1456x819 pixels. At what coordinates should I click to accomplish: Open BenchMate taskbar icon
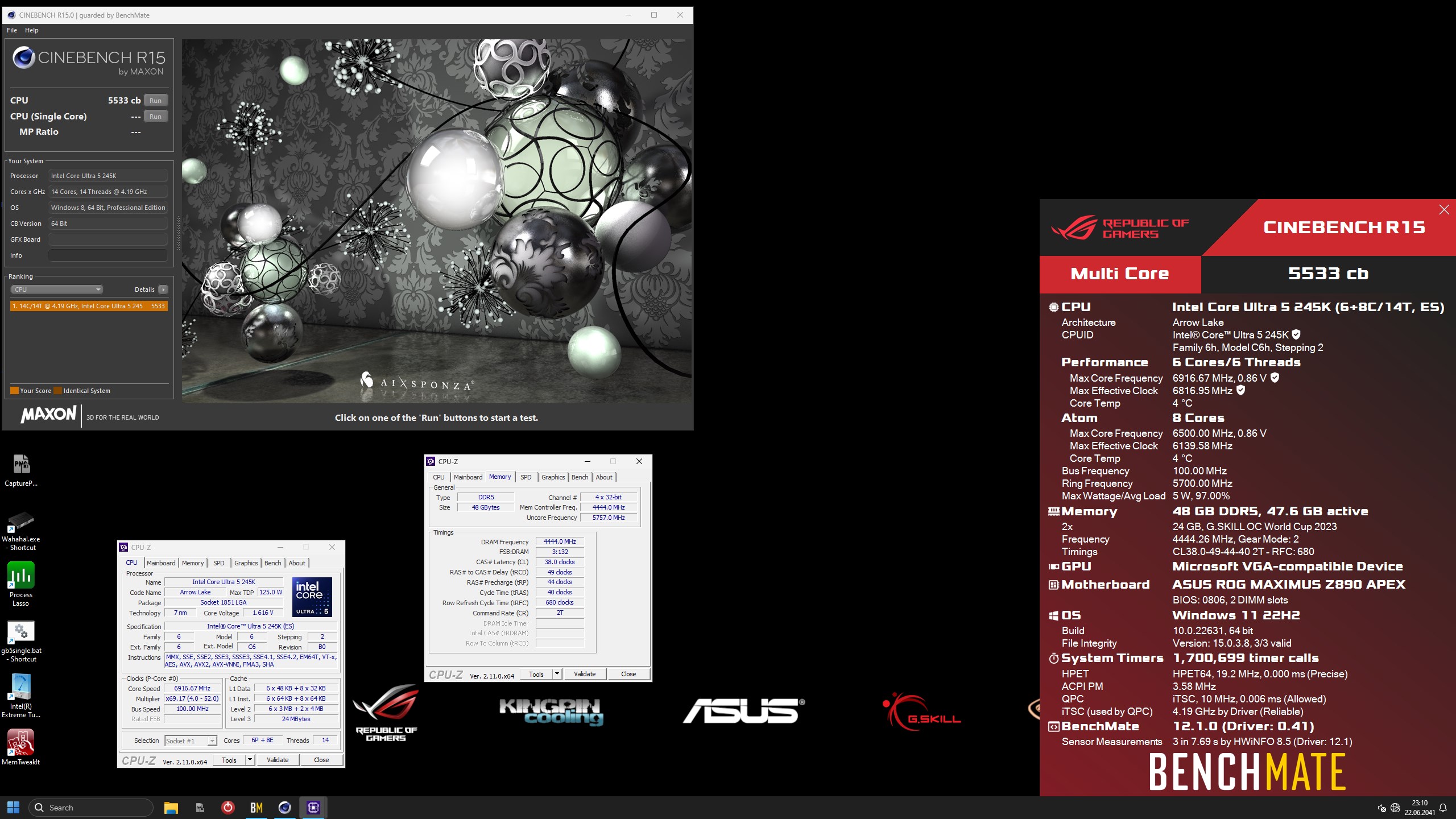coord(257,807)
